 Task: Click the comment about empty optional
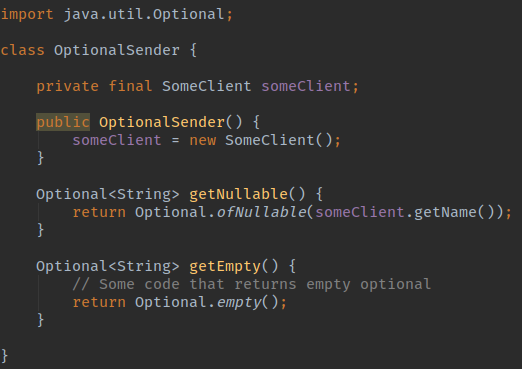pyautogui.click(x=252, y=284)
